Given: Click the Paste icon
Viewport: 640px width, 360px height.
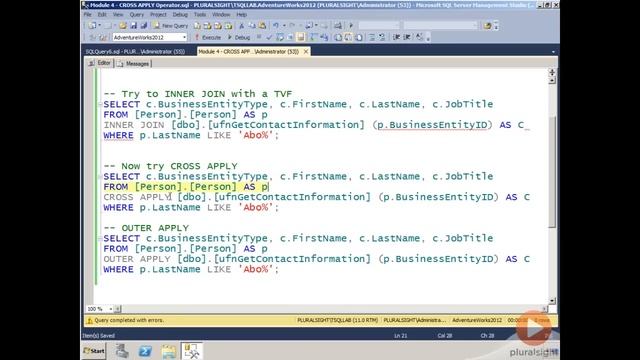Looking at the screenshot, I should pyautogui.click(x=262, y=26).
